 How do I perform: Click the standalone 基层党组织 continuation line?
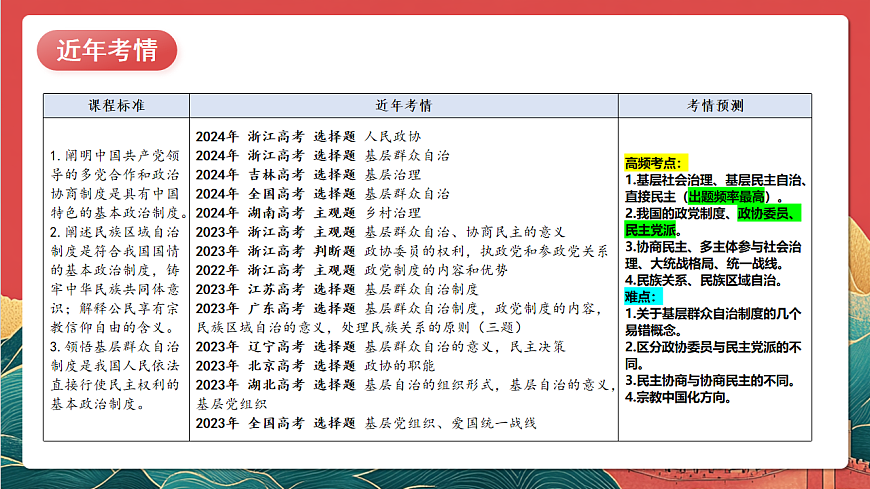coord(232,404)
